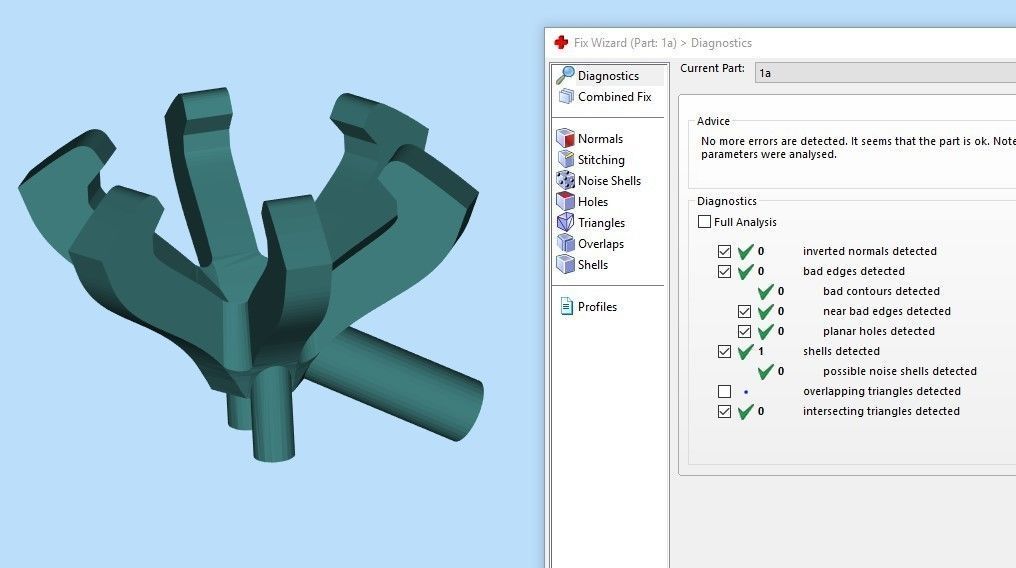Open the Normals fix icon
Image resolution: width=1016 pixels, height=568 pixels.
pyautogui.click(x=565, y=138)
